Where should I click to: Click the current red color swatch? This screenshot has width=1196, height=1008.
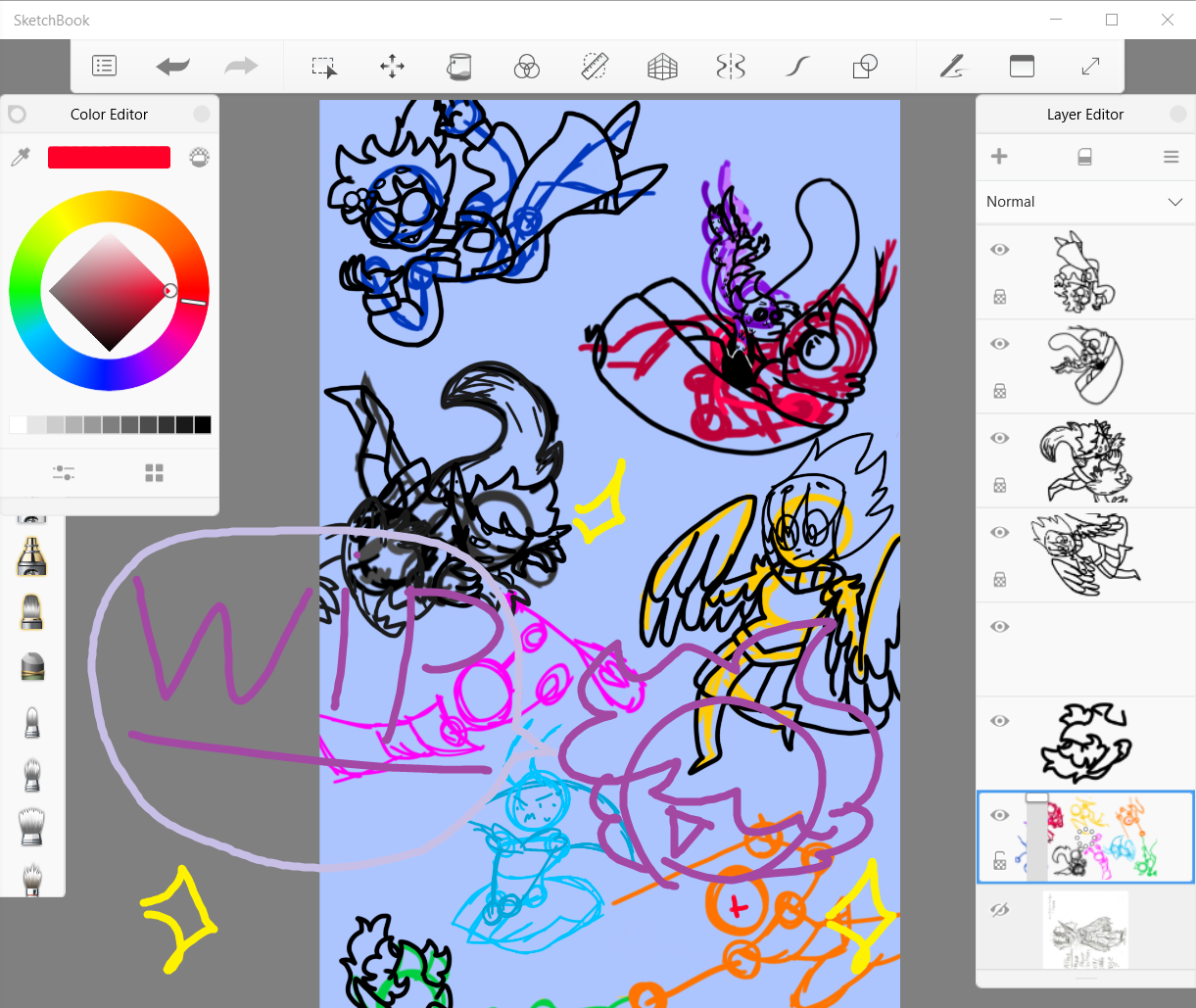(x=109, y=157)
